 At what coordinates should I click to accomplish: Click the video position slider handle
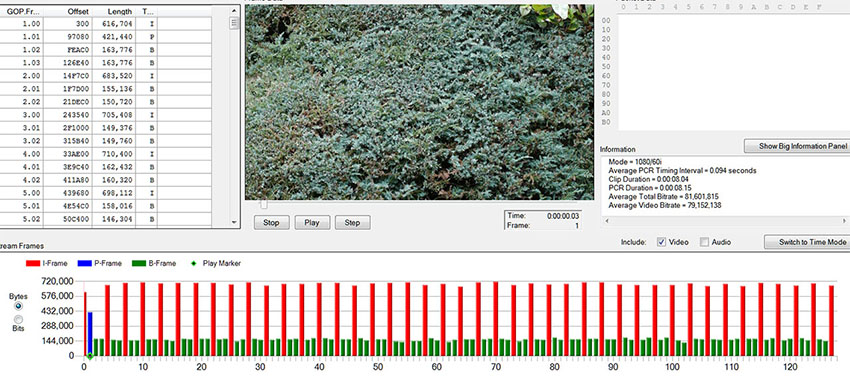pos(264,205)
